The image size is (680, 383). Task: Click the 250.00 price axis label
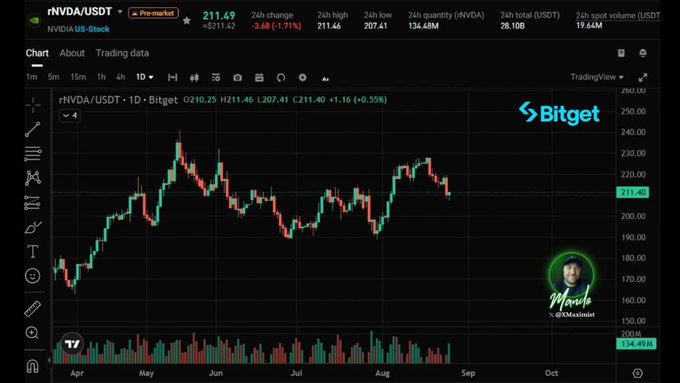coord(633,111)
